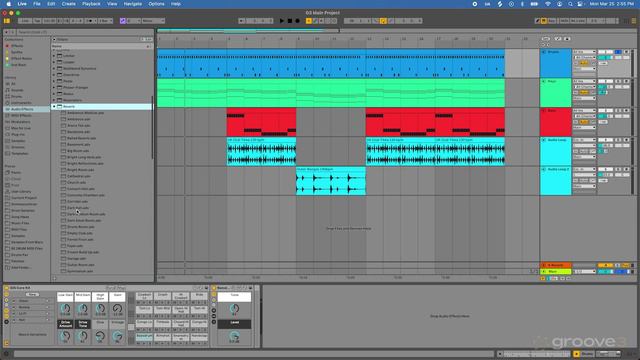Toggle Post button on A Reverb return

626,266
